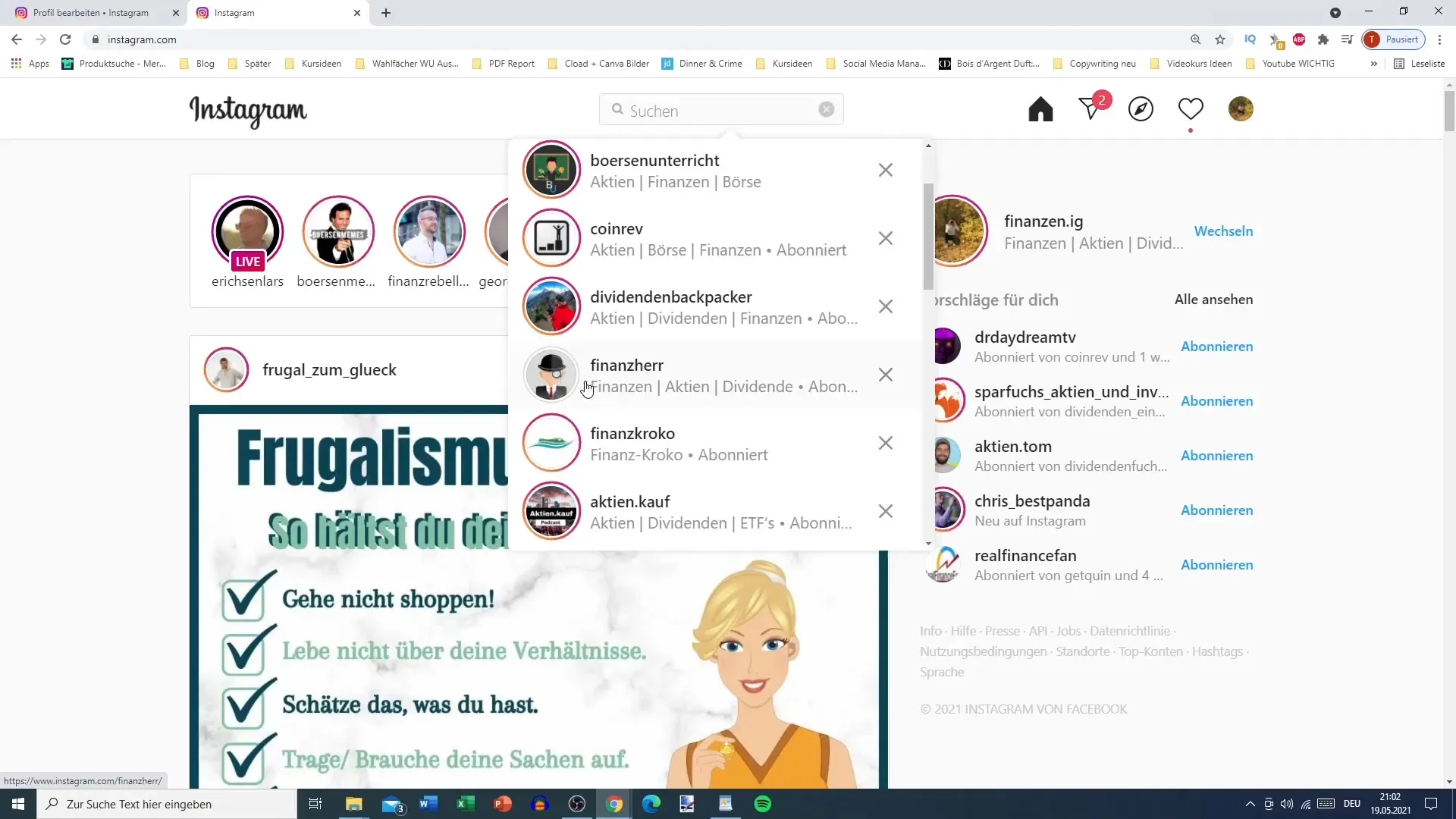Open frugal_zum_glueck post author profile

point(329,370)
